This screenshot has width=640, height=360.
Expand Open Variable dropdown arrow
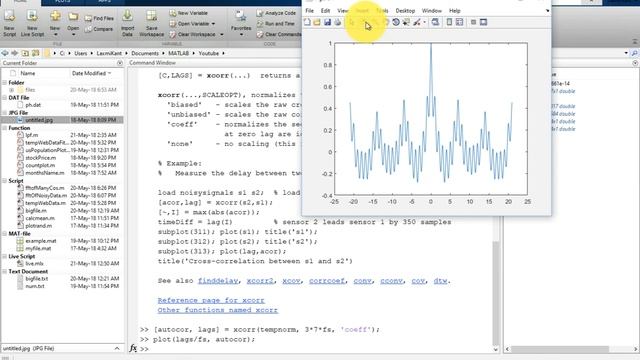[x=213, y=24]
